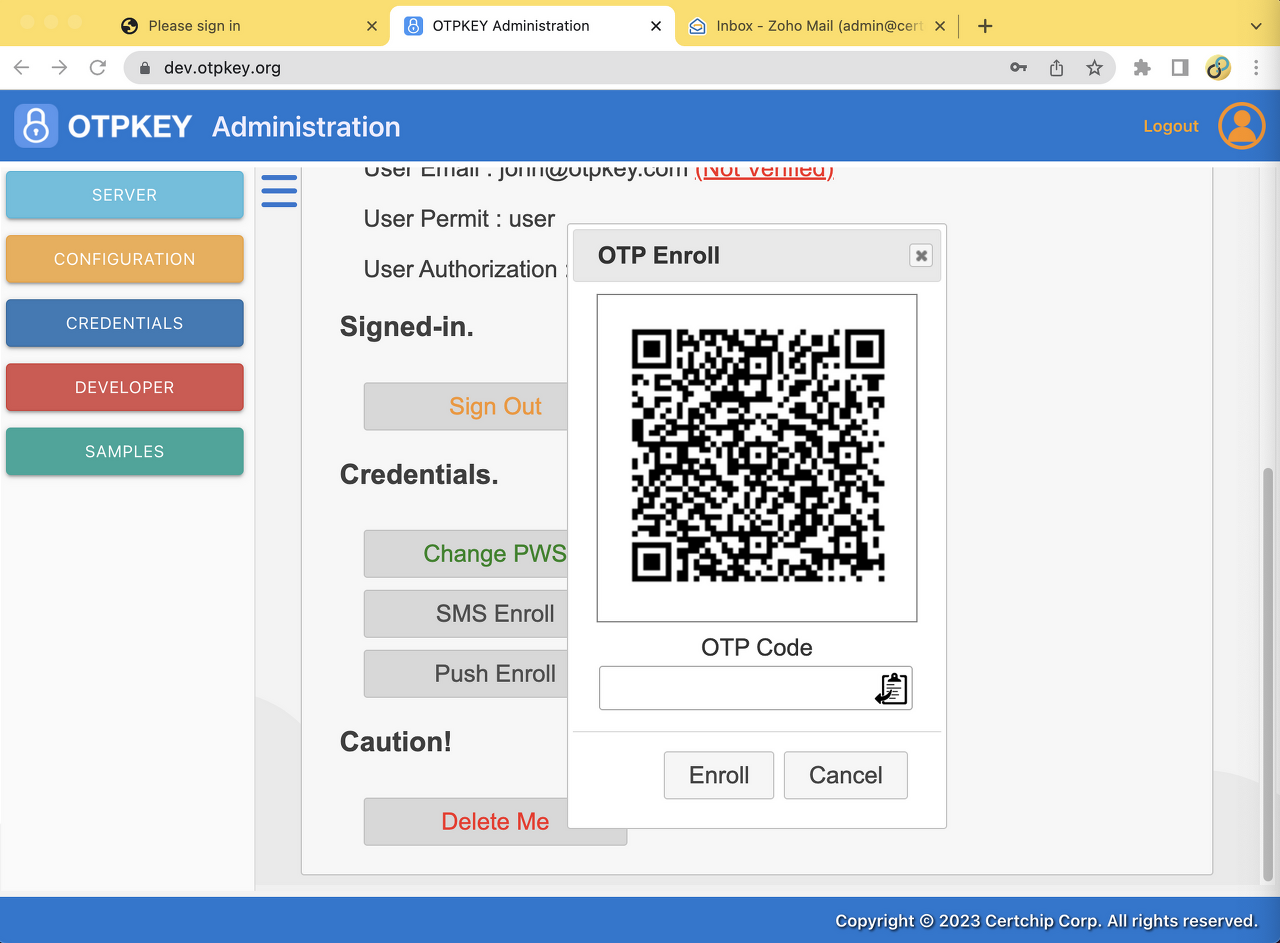View site info padlock icon
Screen dimensions: 1280x943
[x=145, y=68]
